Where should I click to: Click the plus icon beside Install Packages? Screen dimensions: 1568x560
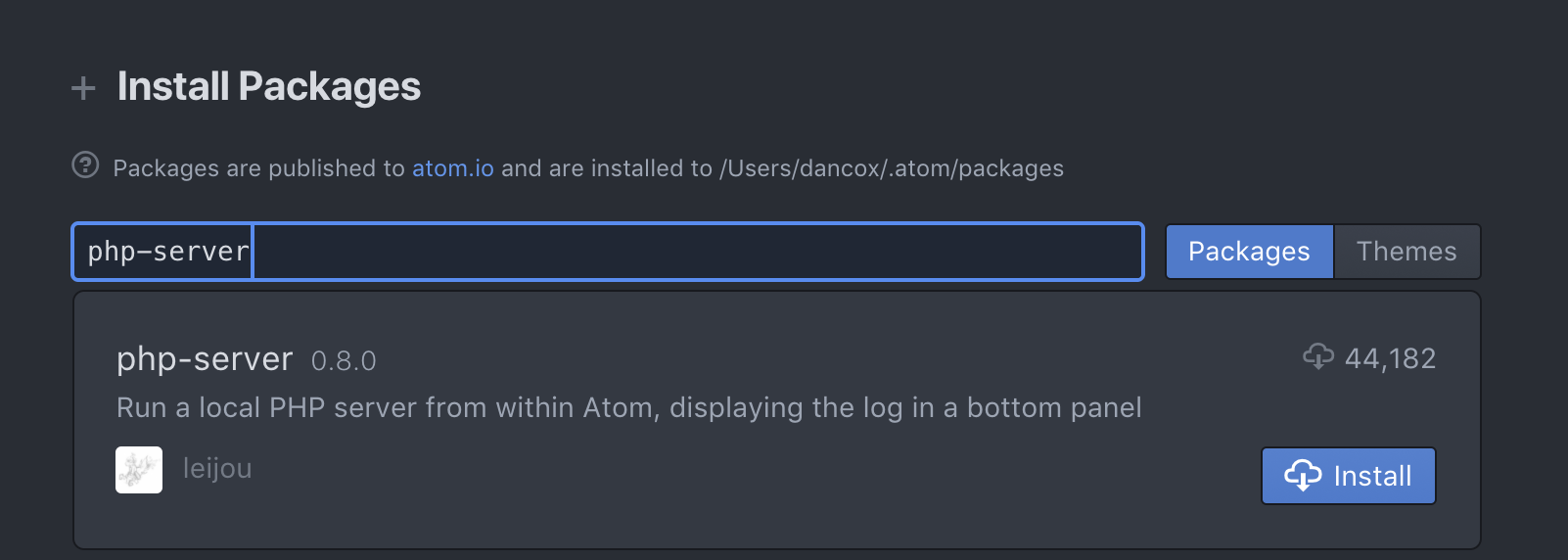(x=83, y=88)
